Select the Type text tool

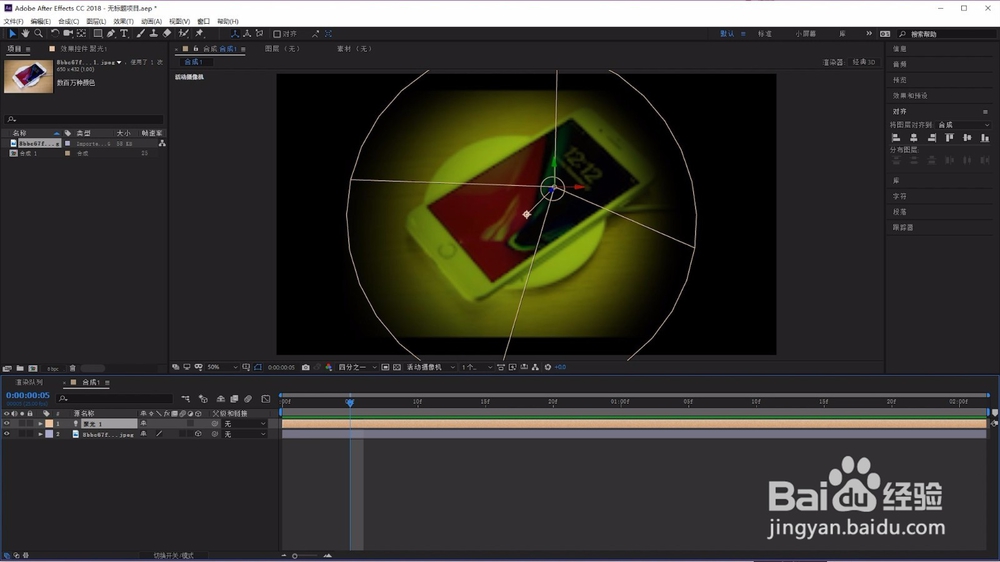coord(124,33)
